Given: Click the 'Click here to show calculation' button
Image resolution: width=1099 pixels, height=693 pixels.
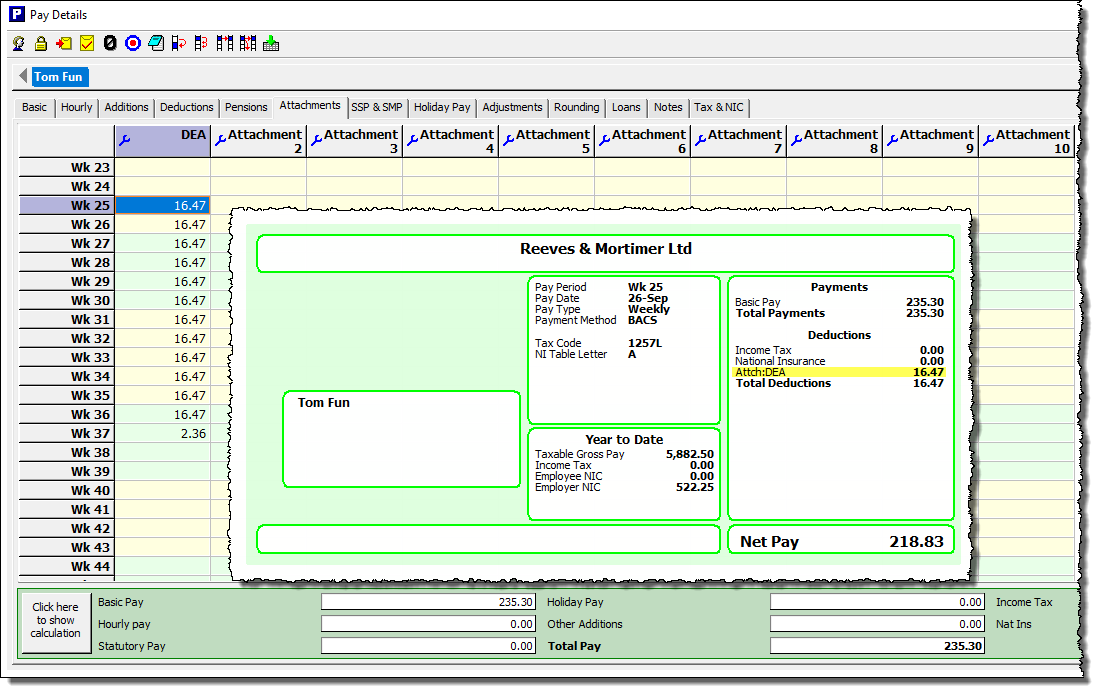Looking at the screenshot, I should tap(56, 623).
